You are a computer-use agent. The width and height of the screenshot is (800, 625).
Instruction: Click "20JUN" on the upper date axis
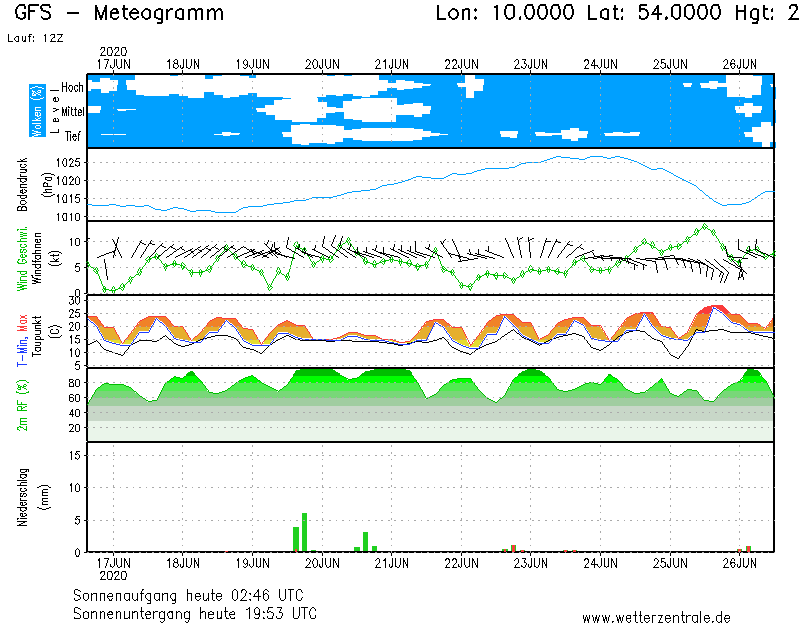(x=322, y=65)
